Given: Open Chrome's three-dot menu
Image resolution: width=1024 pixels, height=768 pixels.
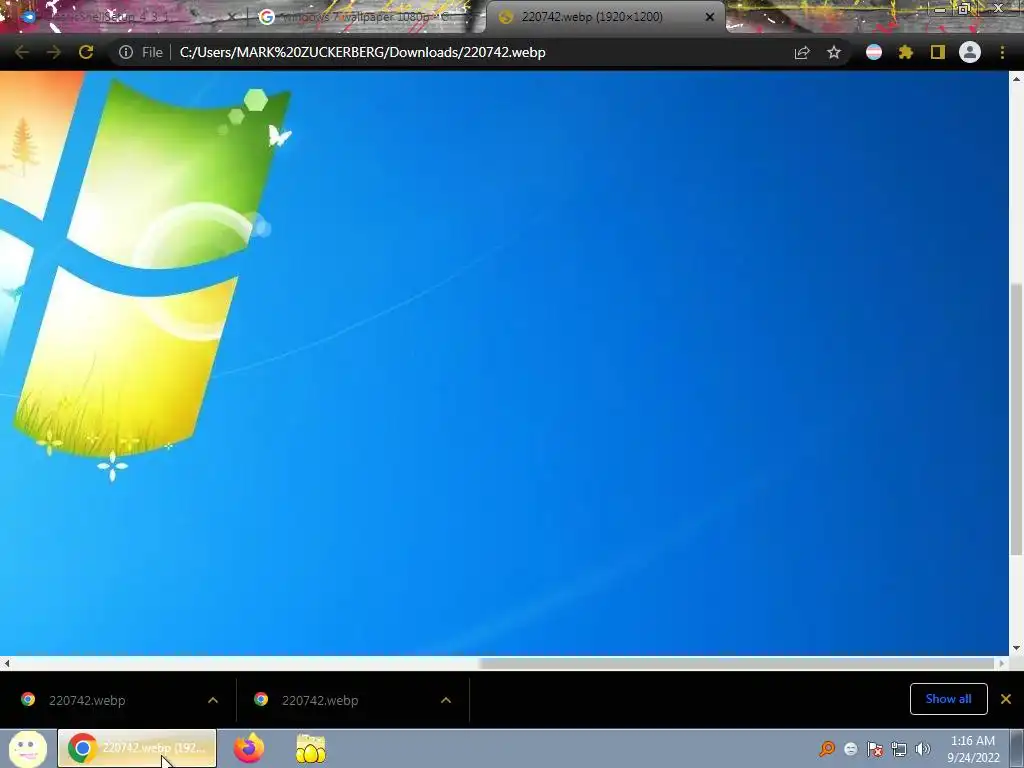Looking at the screenshot, I should [x=1002, y=52].
